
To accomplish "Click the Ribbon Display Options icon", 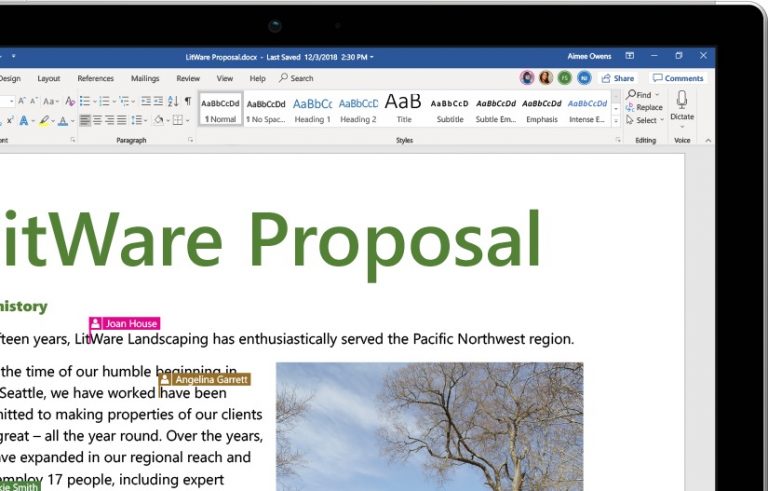I will click(x=630, y=56).
